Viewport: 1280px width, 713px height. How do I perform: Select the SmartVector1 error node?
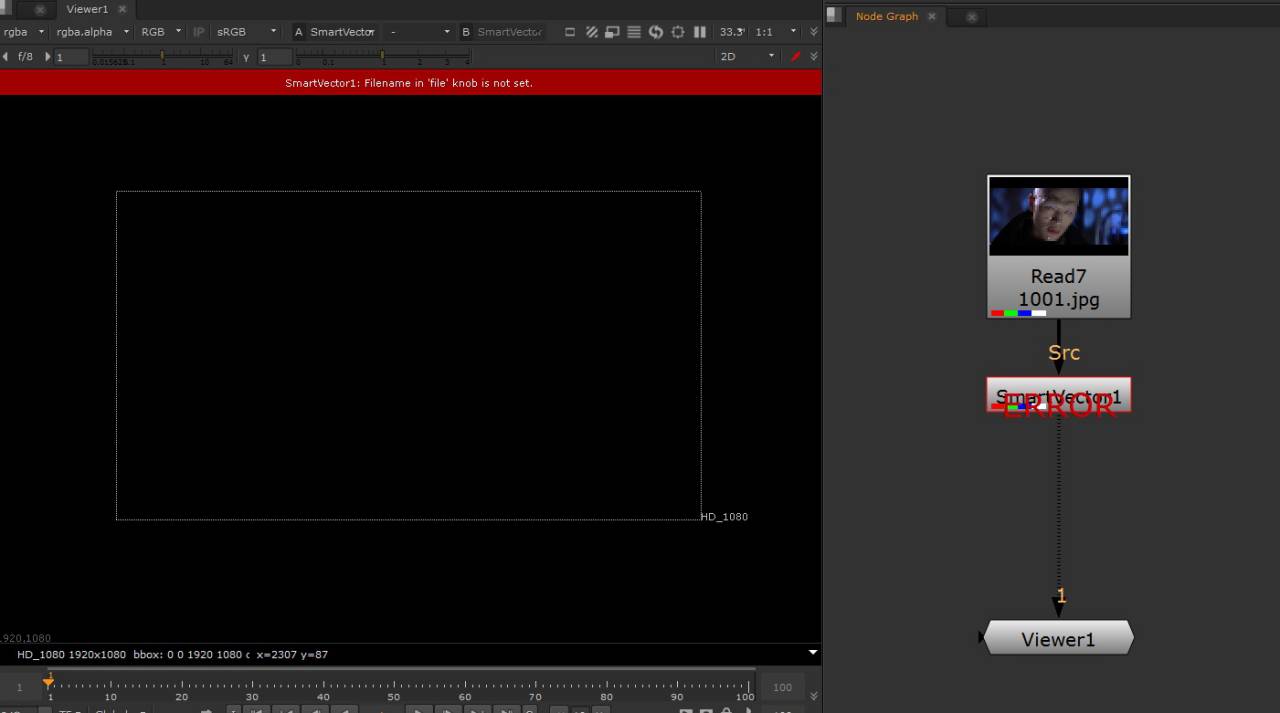1059,395
